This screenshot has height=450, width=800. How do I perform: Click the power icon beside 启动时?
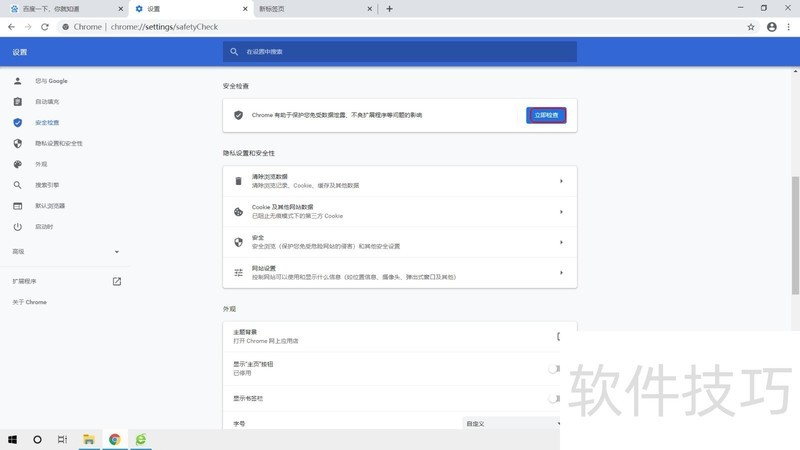coord(18,227)
